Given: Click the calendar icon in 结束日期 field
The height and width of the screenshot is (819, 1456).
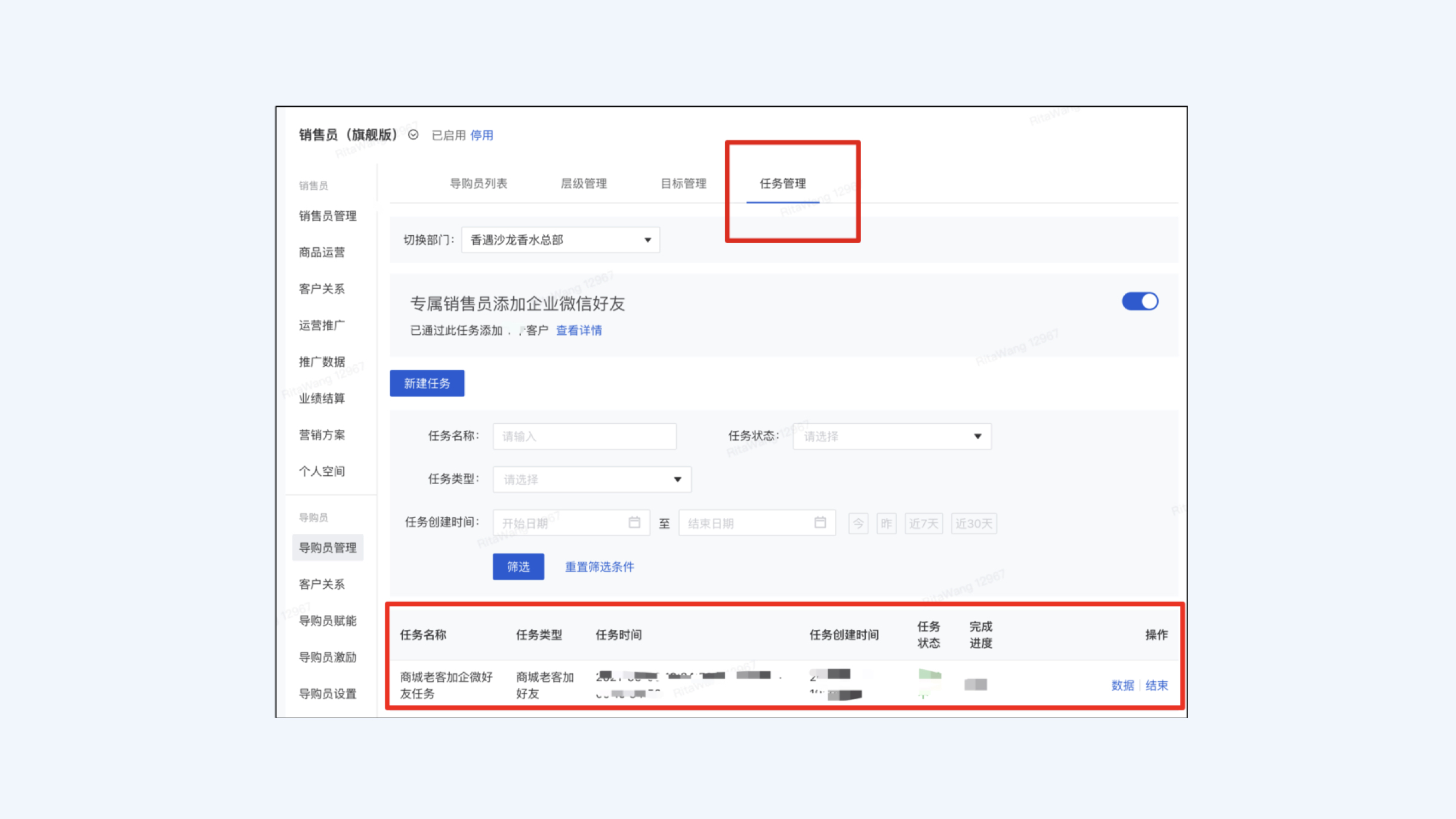Looking at the screenshot, I should [820, 523].
